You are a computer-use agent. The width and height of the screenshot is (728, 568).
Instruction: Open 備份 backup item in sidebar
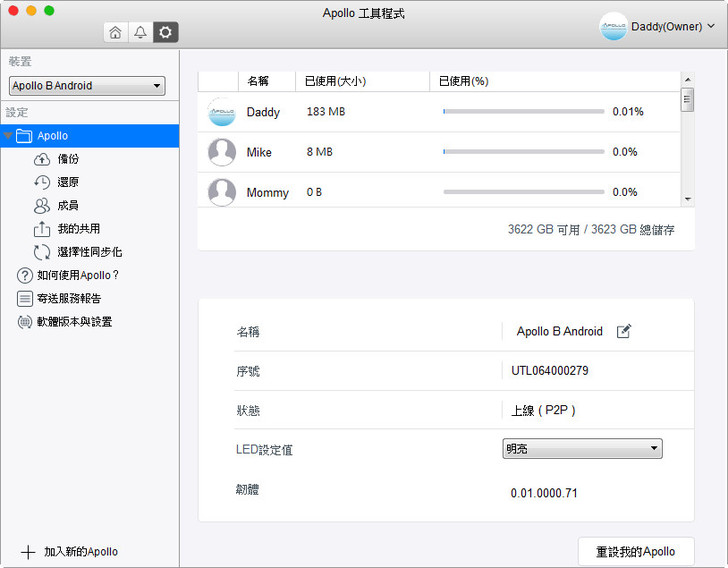click(x=68, y=159)
